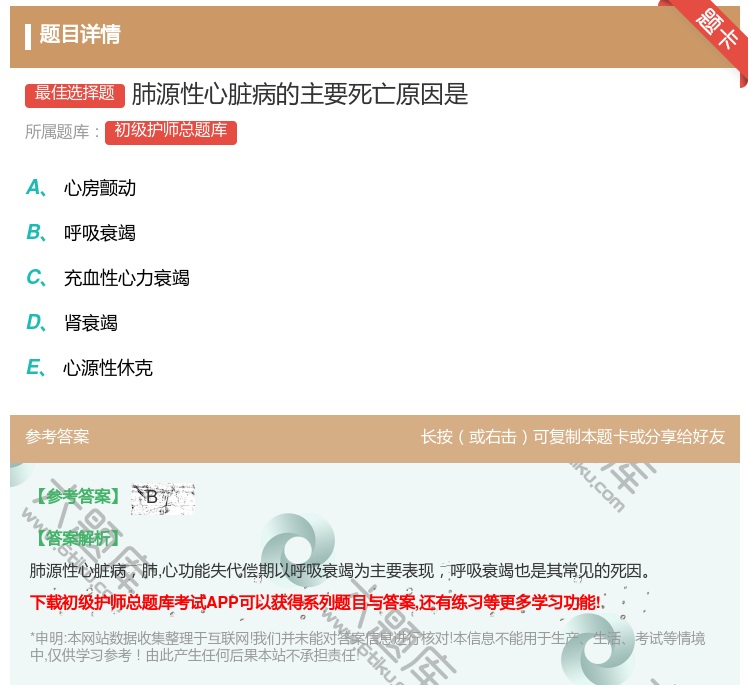Click the 长按（或右击）可复制本题卡 hint
This screenshot has width=750, height=685.
[573, 436]
